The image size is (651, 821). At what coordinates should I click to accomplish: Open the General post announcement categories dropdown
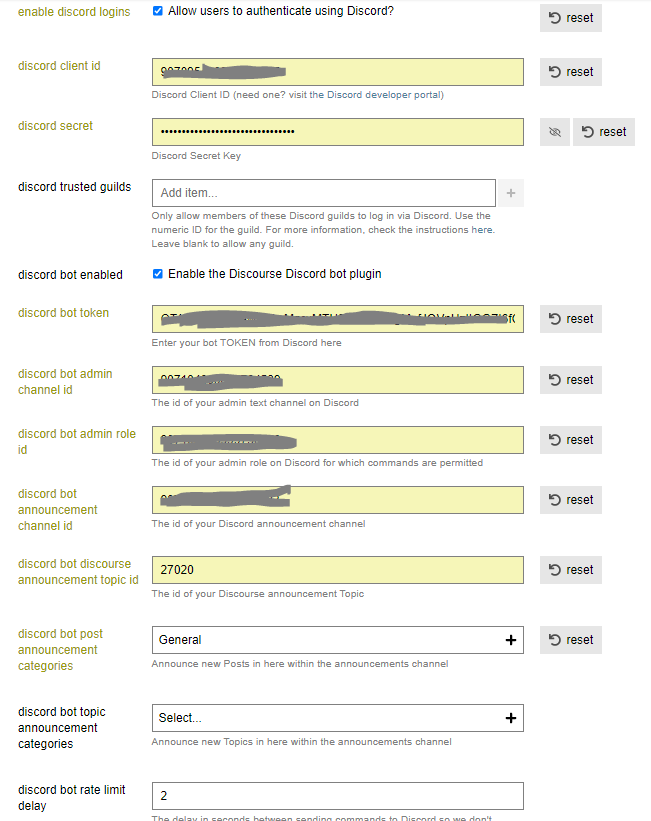coord(337,640)
